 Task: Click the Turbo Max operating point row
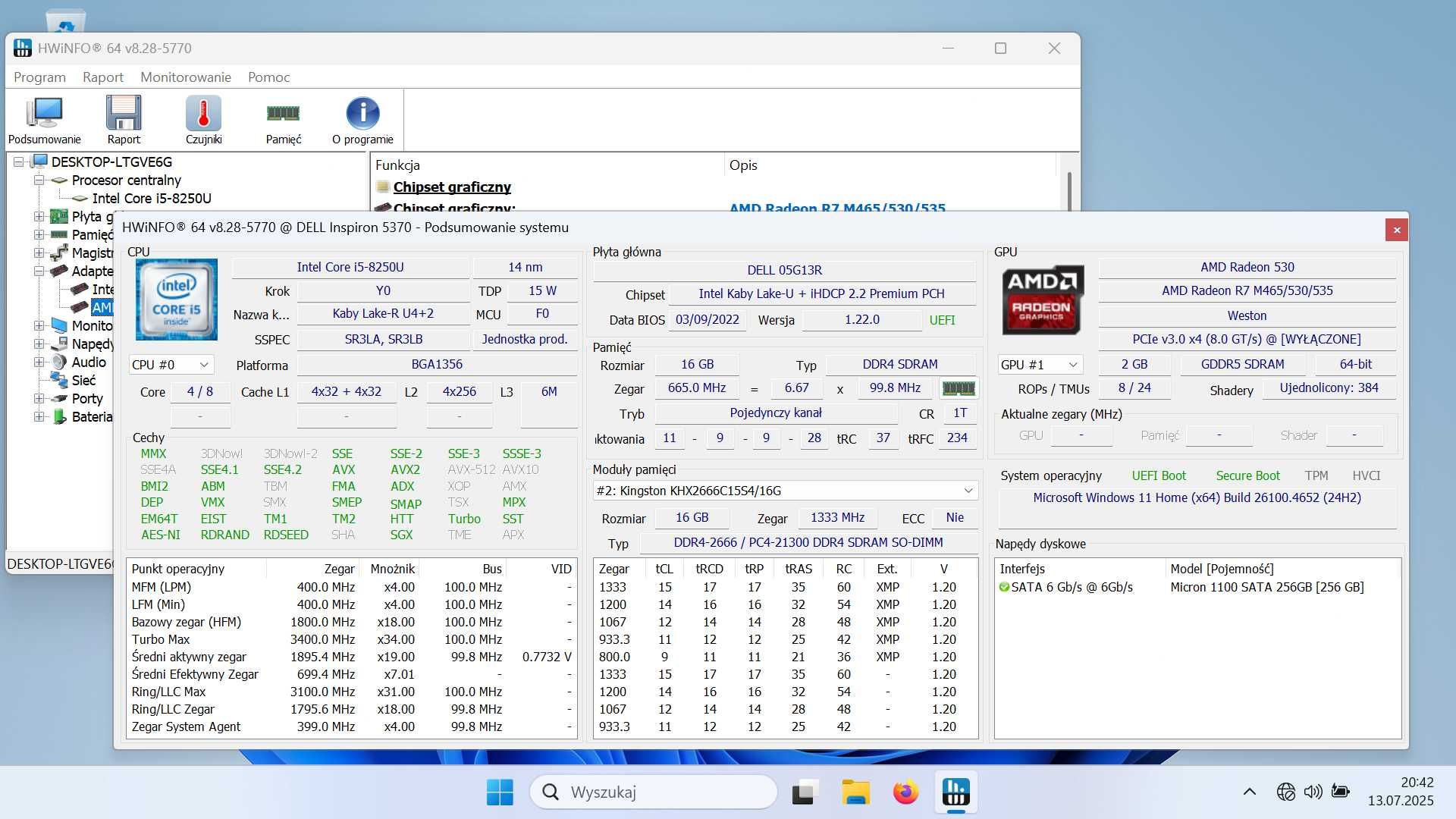point(352,640)
